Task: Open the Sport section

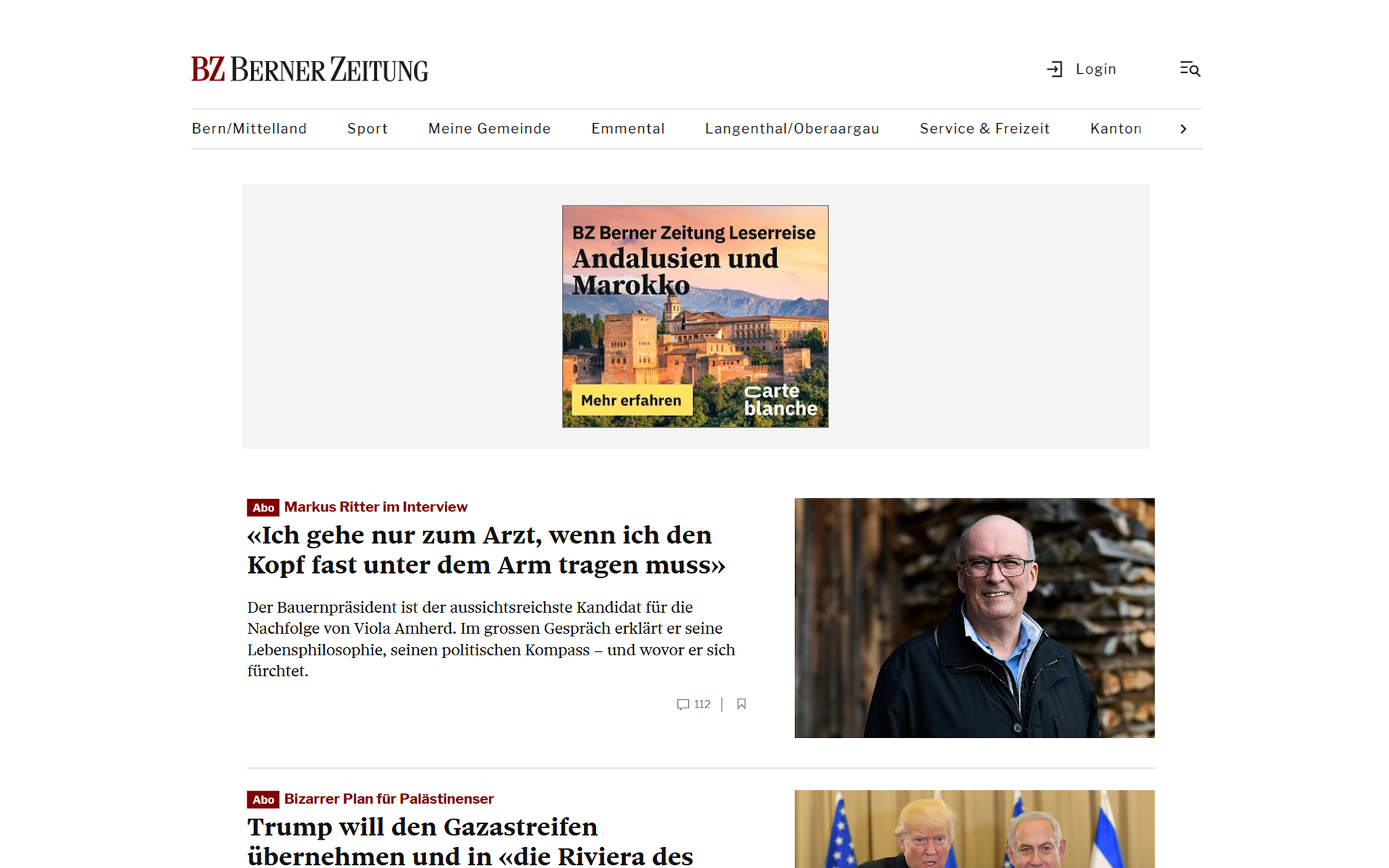Action: (x=367, y=129)
